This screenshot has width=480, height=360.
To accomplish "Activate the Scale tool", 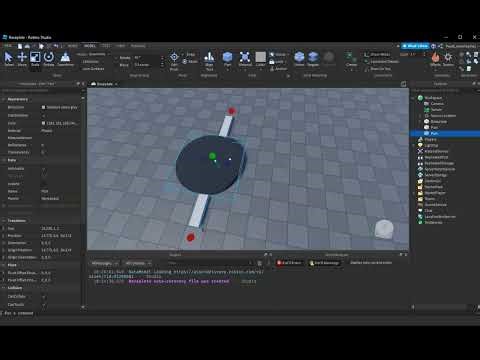I will [x=35, y=59].
